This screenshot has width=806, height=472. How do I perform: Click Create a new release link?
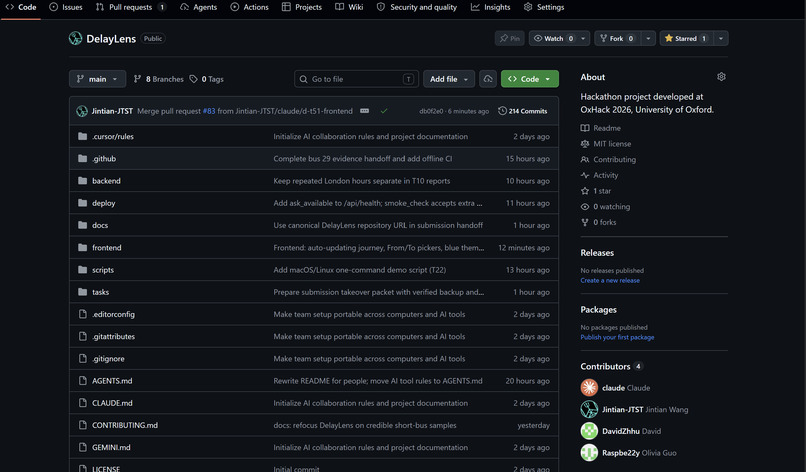click(610, 280)
